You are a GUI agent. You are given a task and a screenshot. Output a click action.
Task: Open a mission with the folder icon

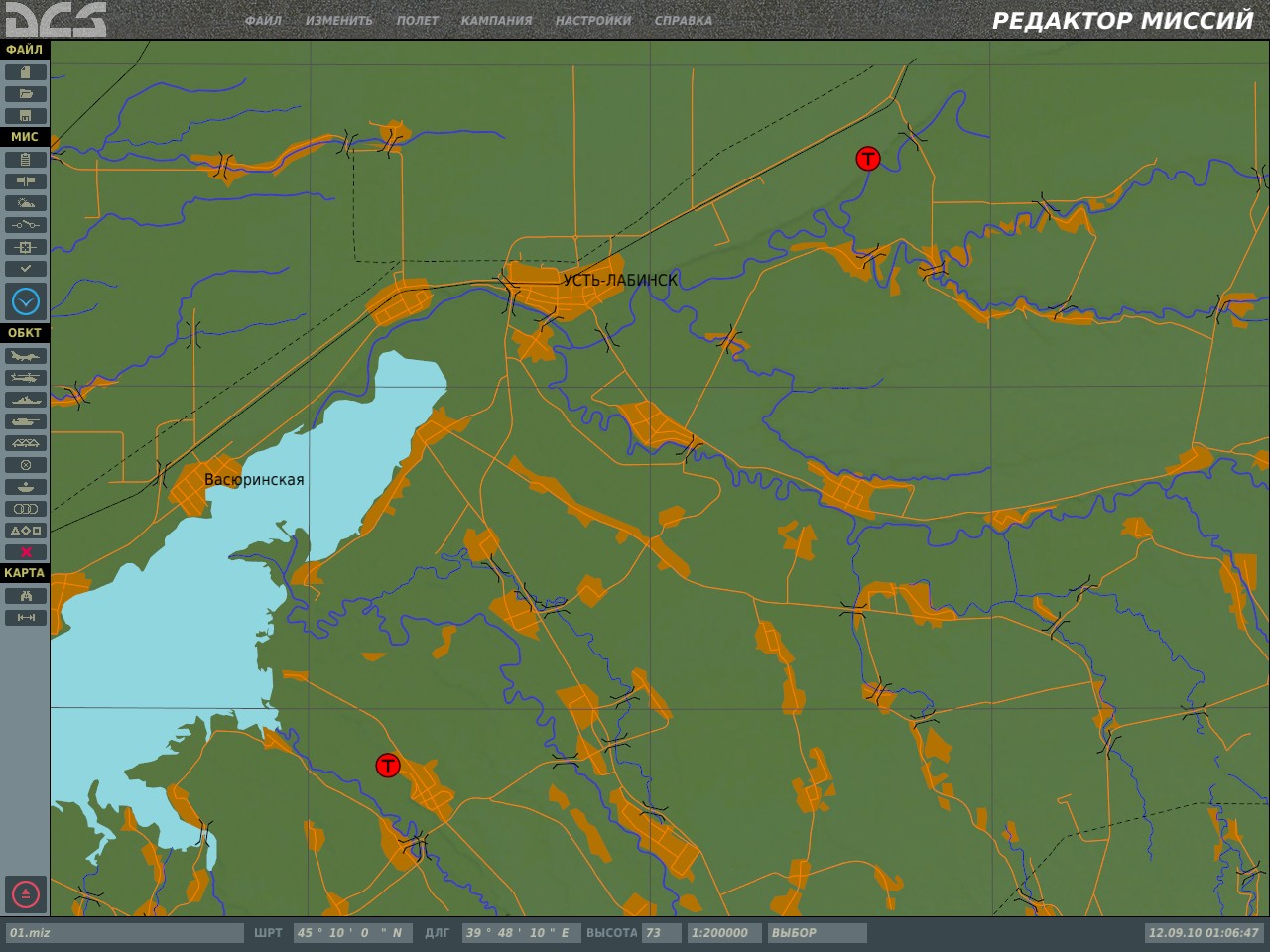[26, 94]
